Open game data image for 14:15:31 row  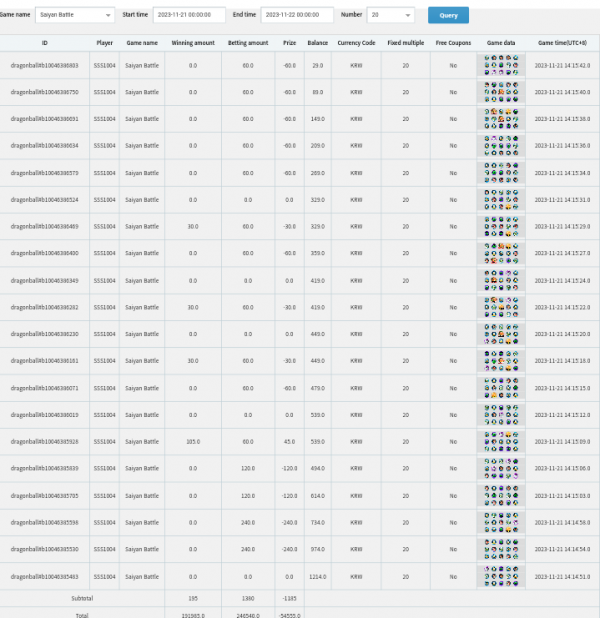501,199
